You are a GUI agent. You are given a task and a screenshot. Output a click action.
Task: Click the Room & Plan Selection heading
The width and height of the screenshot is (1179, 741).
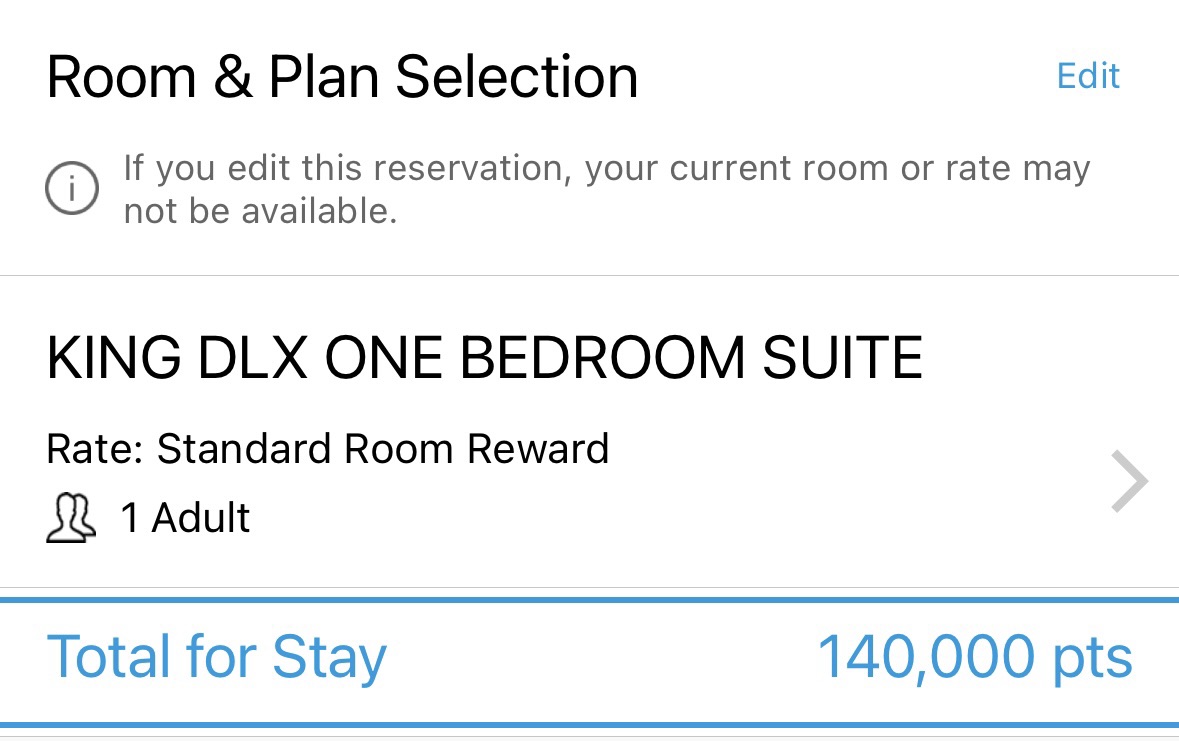tap(342, 78)
